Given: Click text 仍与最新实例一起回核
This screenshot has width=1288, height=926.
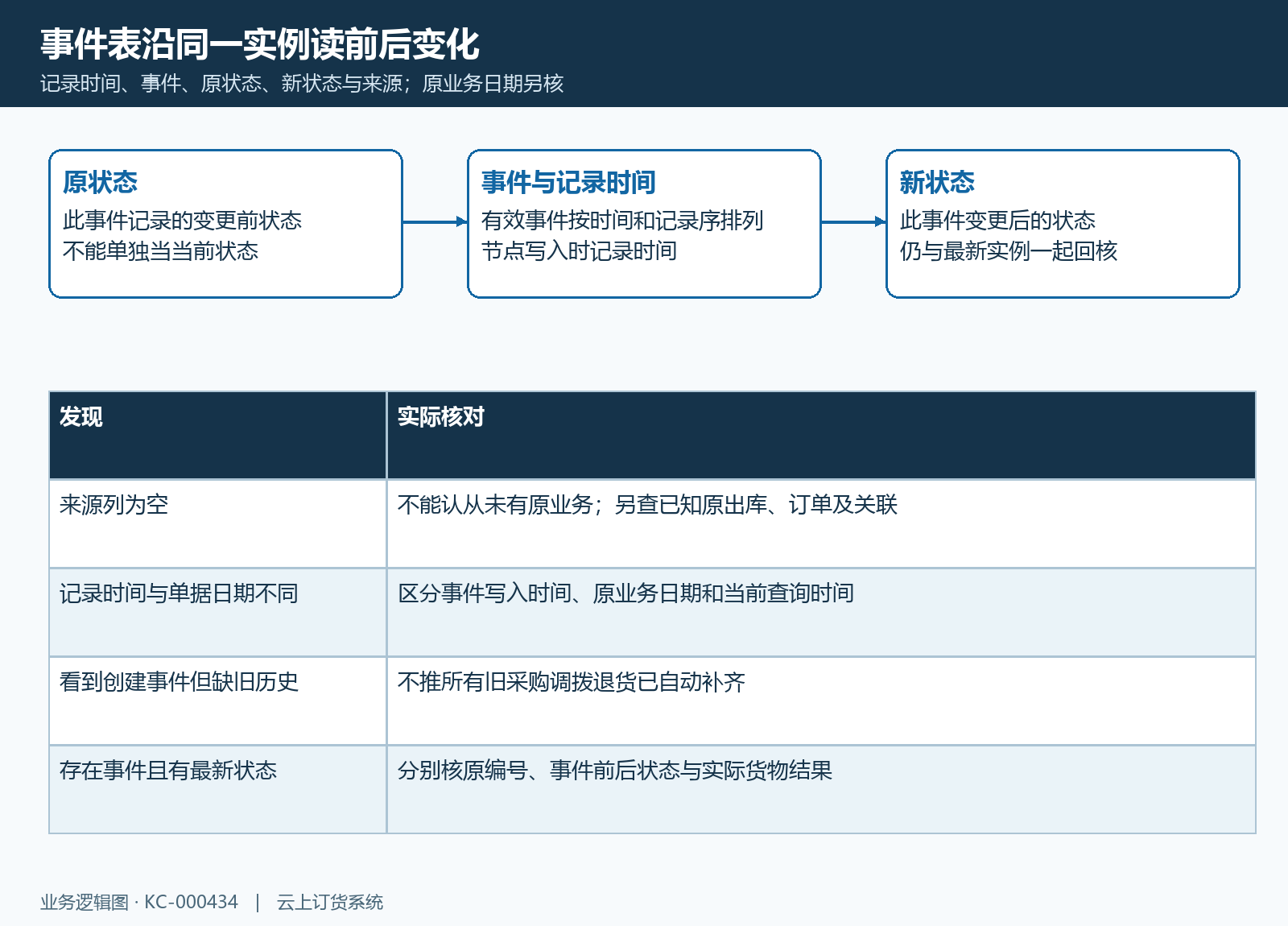Looking at the screenshot, I should [x=1009, y=251].
